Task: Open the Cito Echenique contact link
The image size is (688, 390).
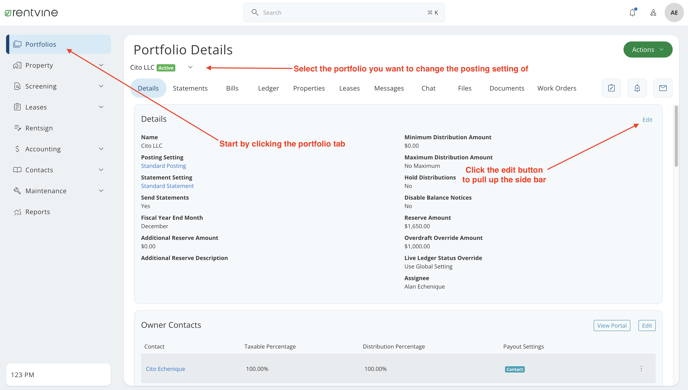Action: (x=165, y=369)
